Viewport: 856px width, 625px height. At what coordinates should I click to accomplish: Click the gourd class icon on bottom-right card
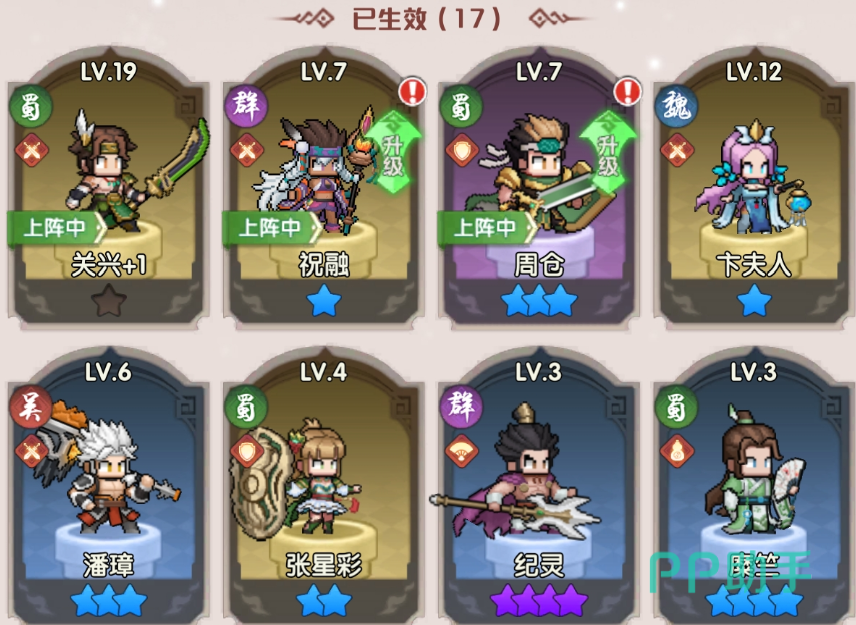tap(677, 451)
